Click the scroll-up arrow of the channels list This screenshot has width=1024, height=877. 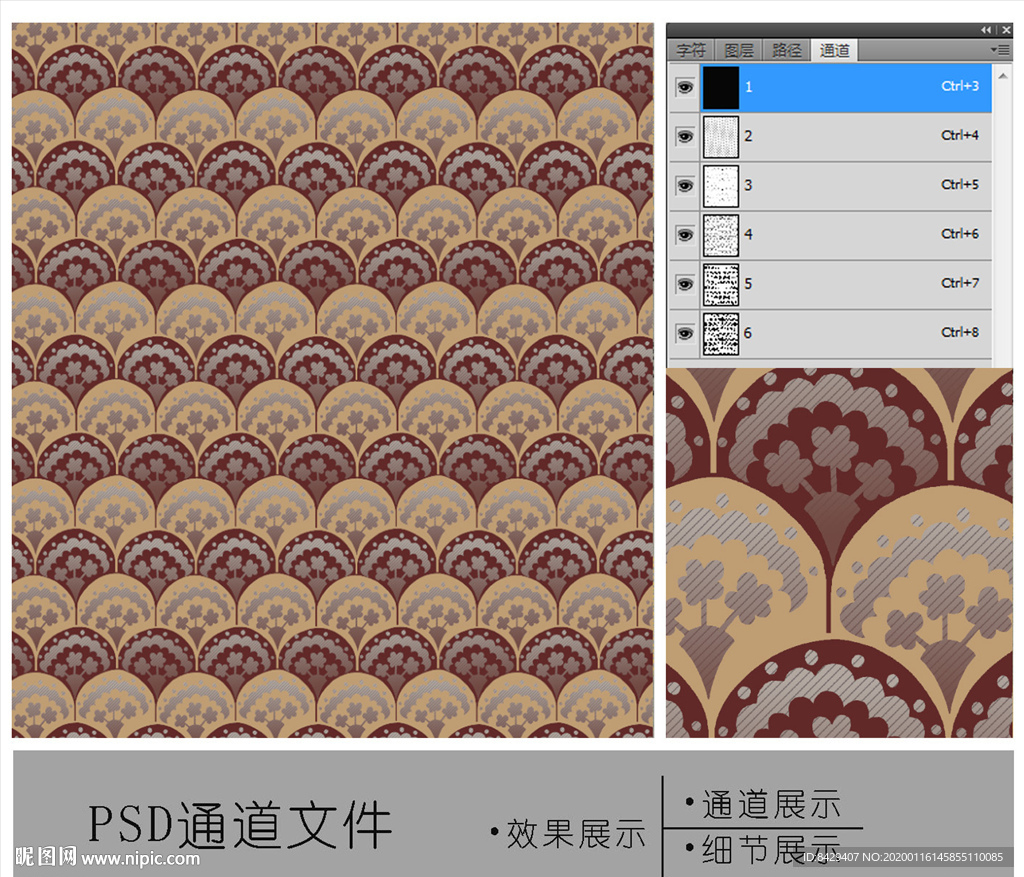coord(1002,76)
